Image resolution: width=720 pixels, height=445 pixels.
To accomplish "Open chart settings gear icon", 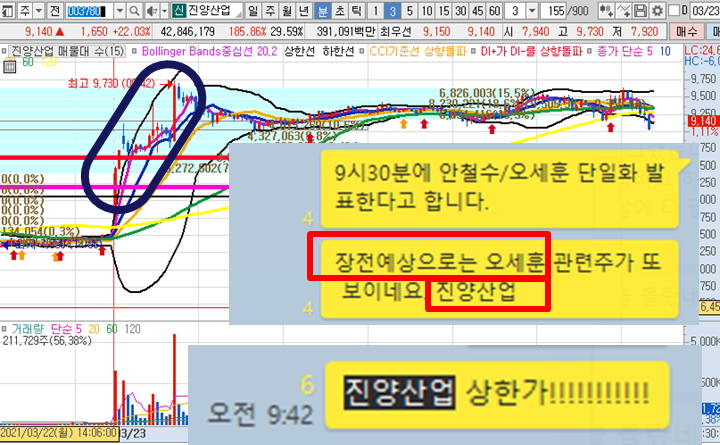I will click(657, 10).
